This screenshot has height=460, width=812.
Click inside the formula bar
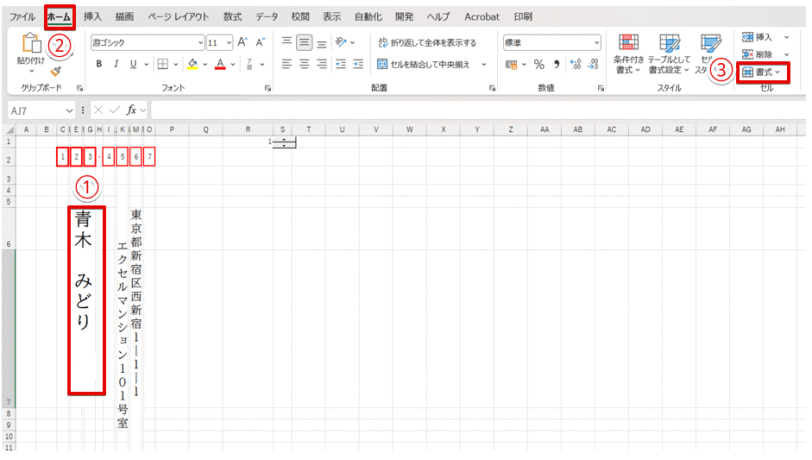tap(477, 110)
